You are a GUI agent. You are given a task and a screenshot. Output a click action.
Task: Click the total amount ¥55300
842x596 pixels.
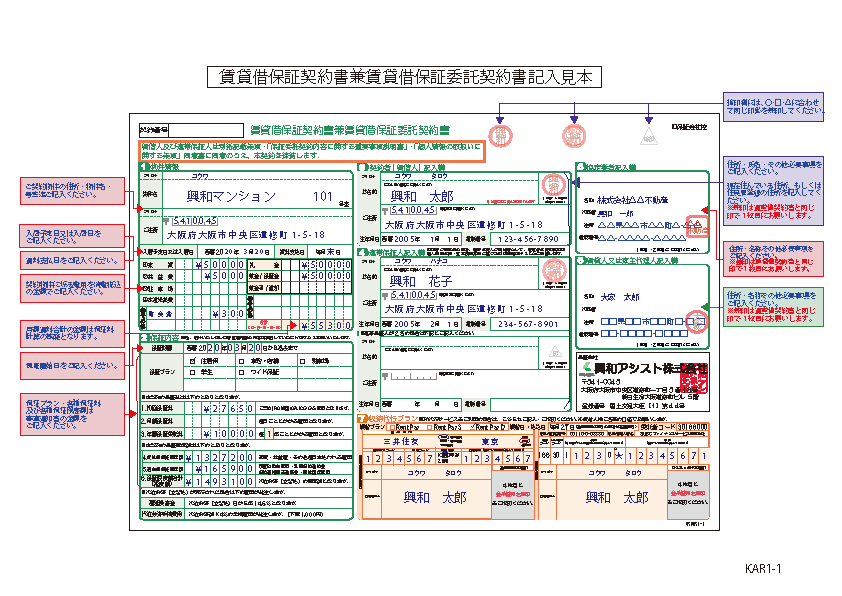pos(326,325)
